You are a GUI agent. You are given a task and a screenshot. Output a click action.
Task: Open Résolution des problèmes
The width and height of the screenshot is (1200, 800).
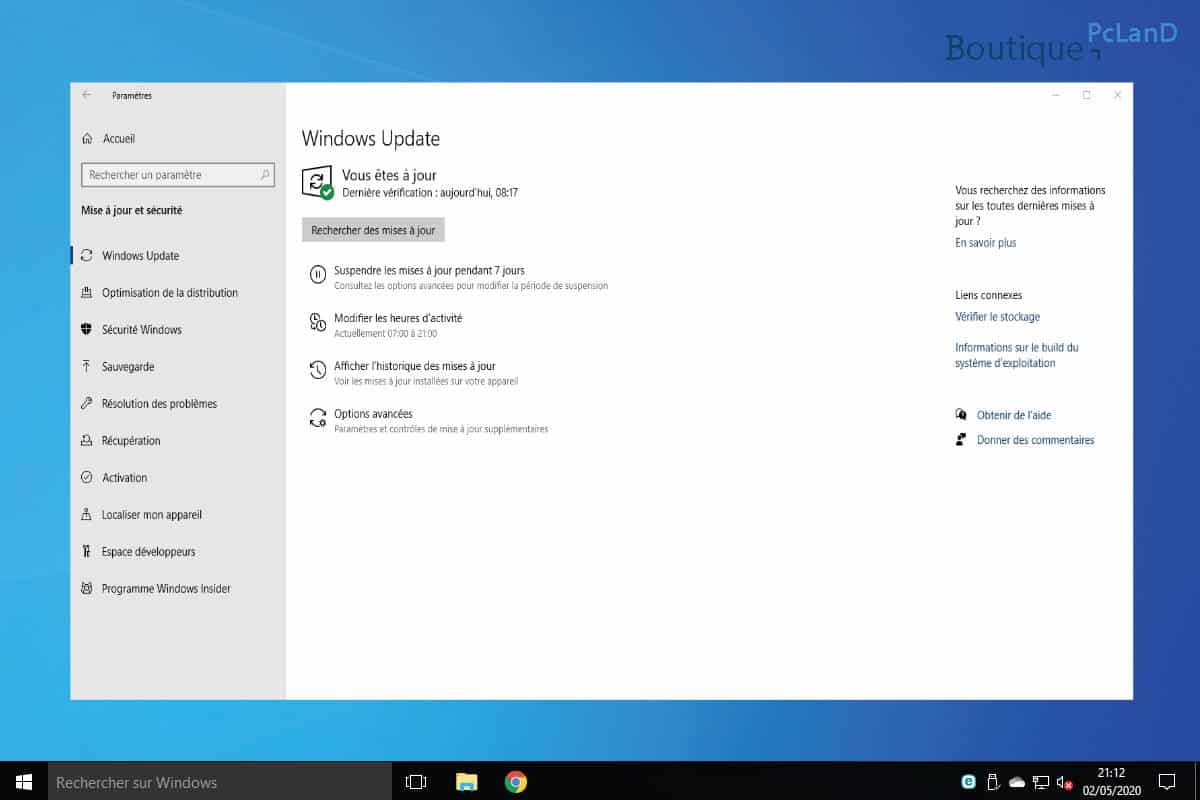(149, 404)
